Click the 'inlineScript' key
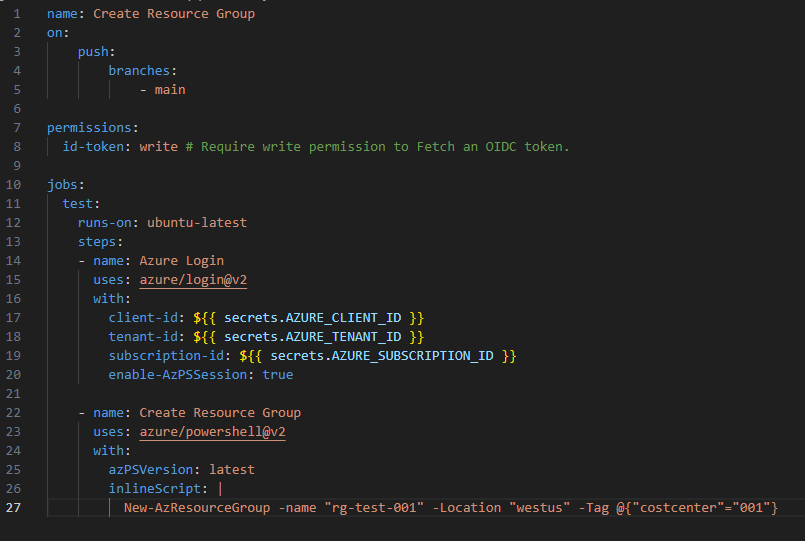The height and width of the screenshot is (541, 805). pos(155,489)
